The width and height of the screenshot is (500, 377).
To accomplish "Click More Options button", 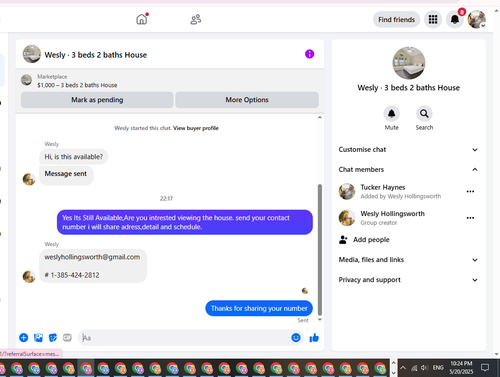I will point(247,100).
